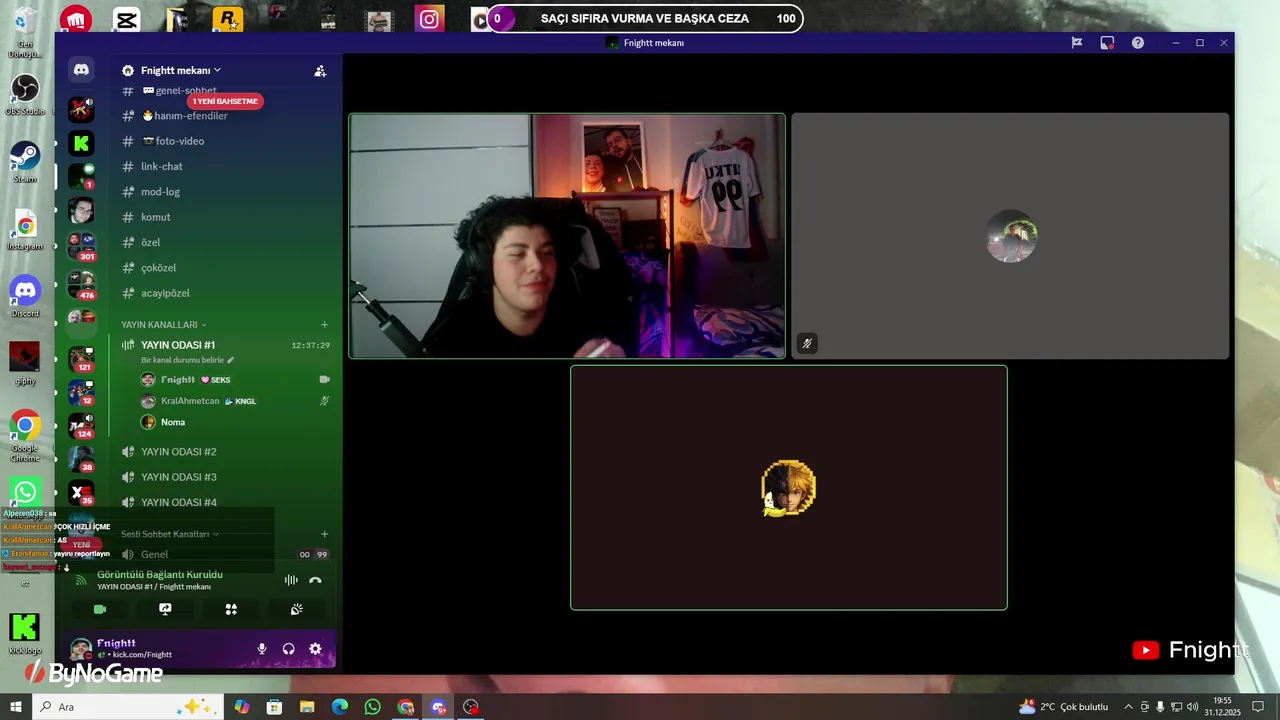Open the server icon with 476 badge
The height and width of the screenshot is (720, 1280).
[81, 285]
